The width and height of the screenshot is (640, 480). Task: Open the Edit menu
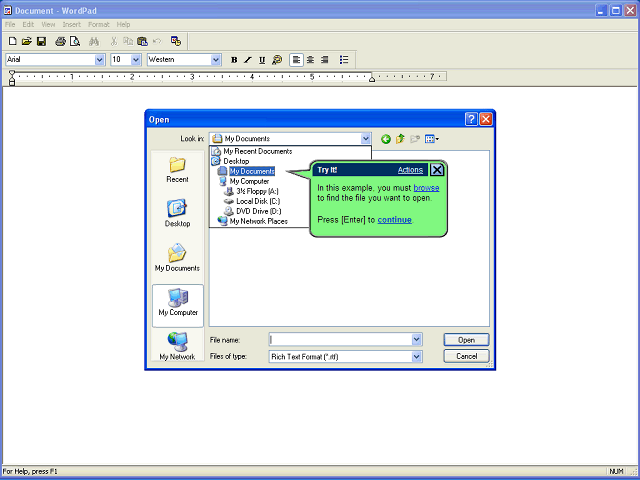point(28,24)
